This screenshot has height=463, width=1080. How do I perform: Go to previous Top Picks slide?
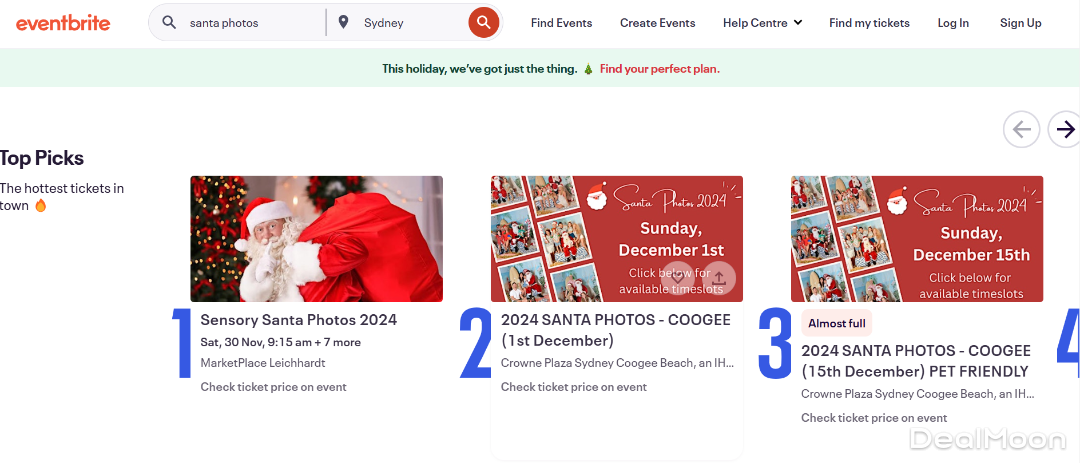[1021, 129]
